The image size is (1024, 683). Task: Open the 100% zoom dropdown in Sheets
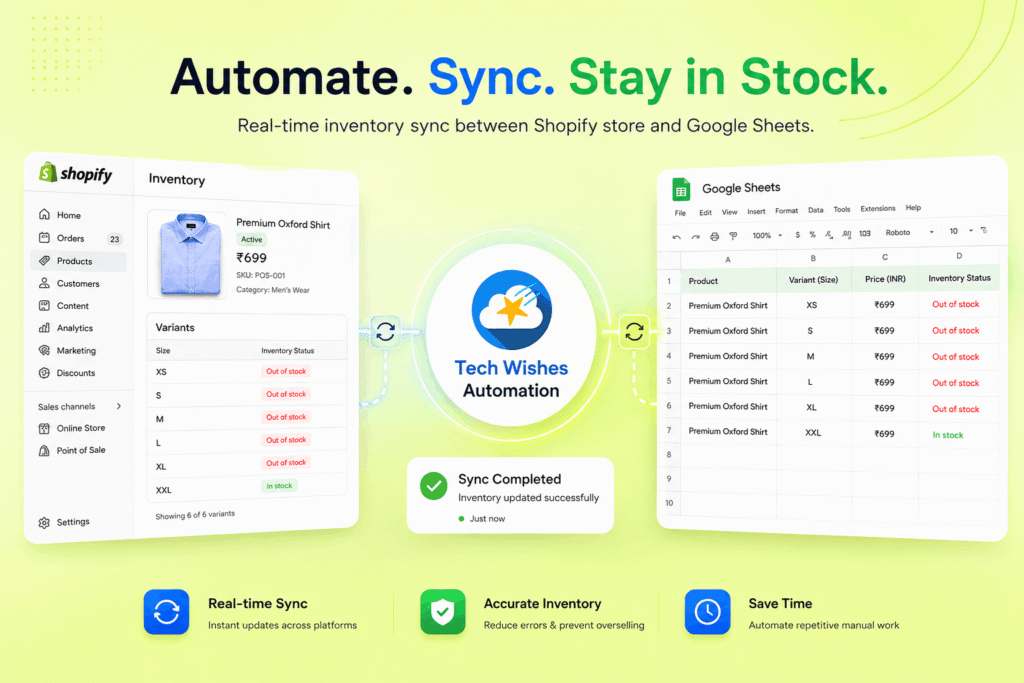pyautogui.click(x=767, y=235)
